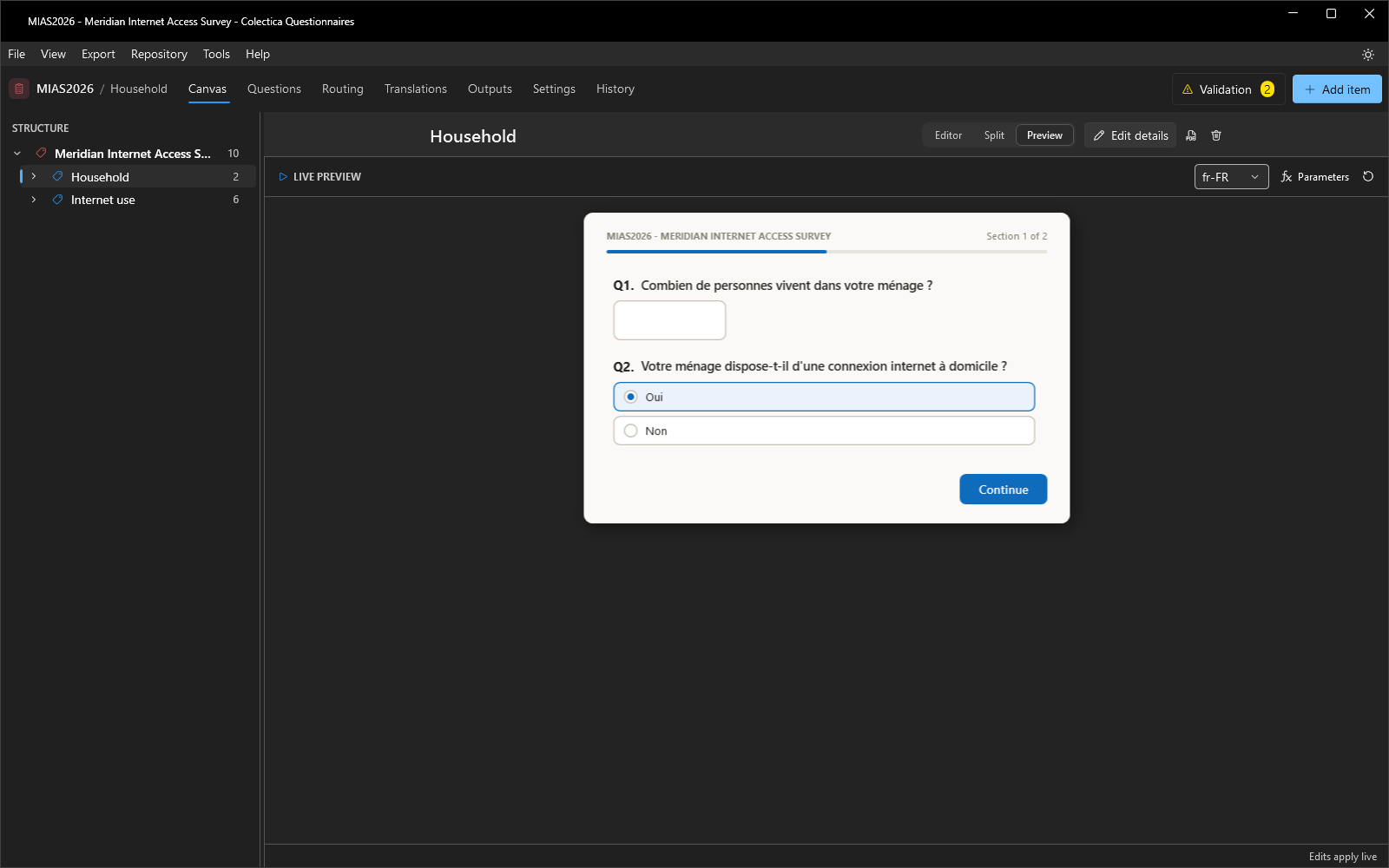Open the Settings tab

554,89
